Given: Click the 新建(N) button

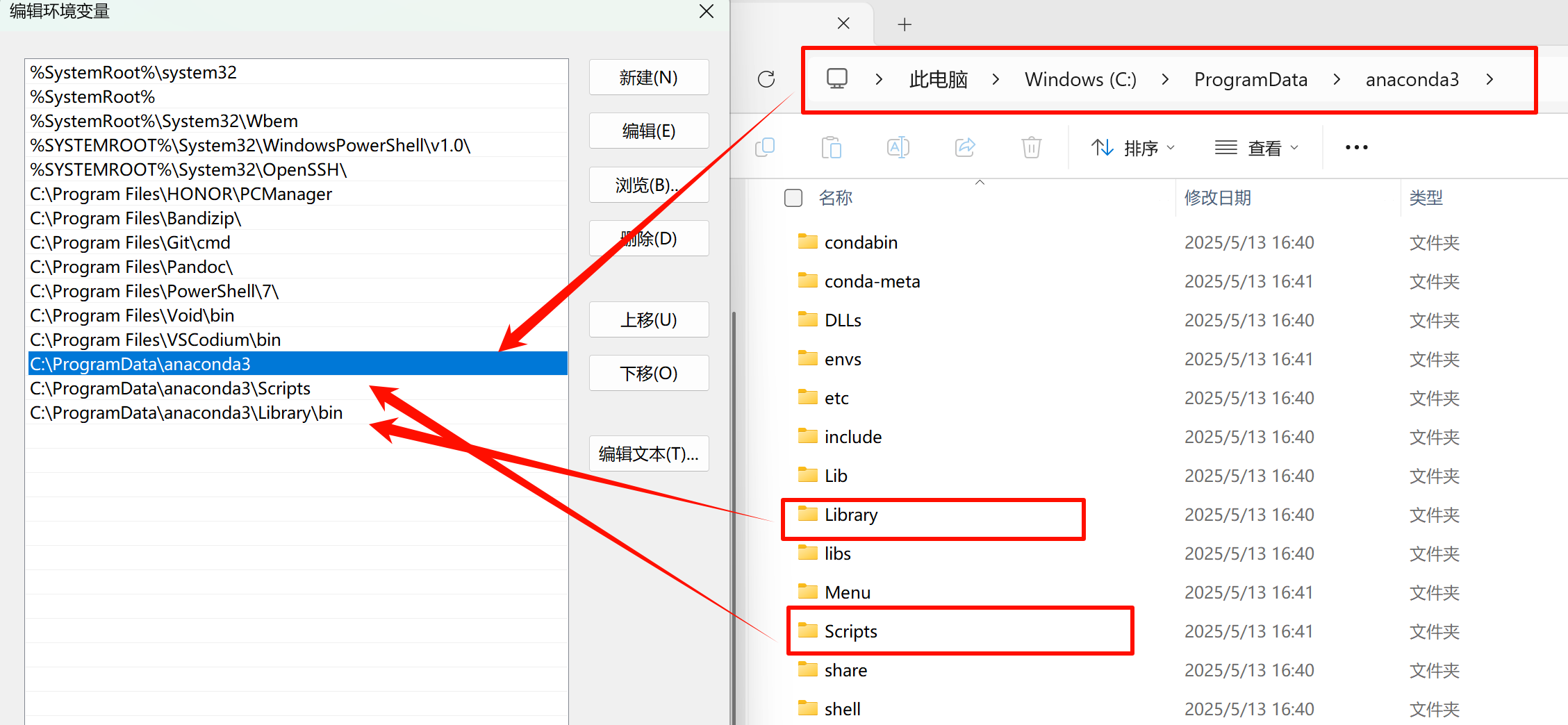Looking at the screenshot, I should pyautogui.click(x=648, y=77).
